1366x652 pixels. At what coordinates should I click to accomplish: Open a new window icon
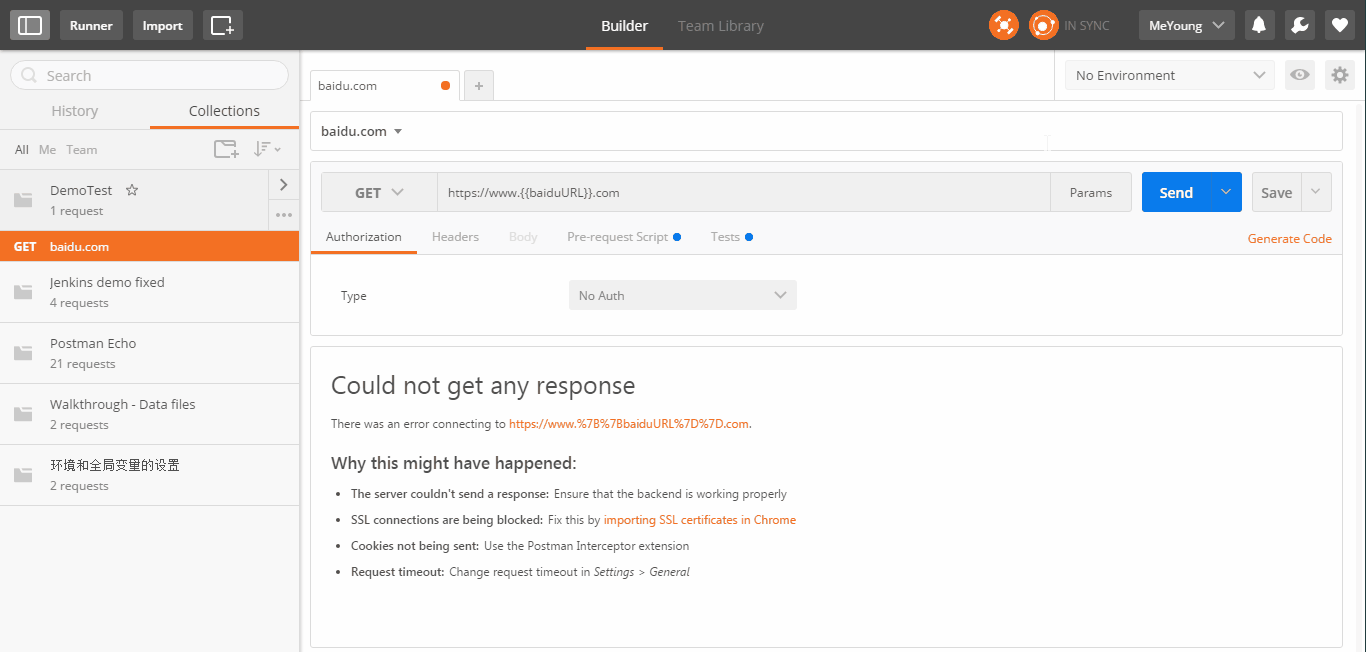(x=222, y=25)
